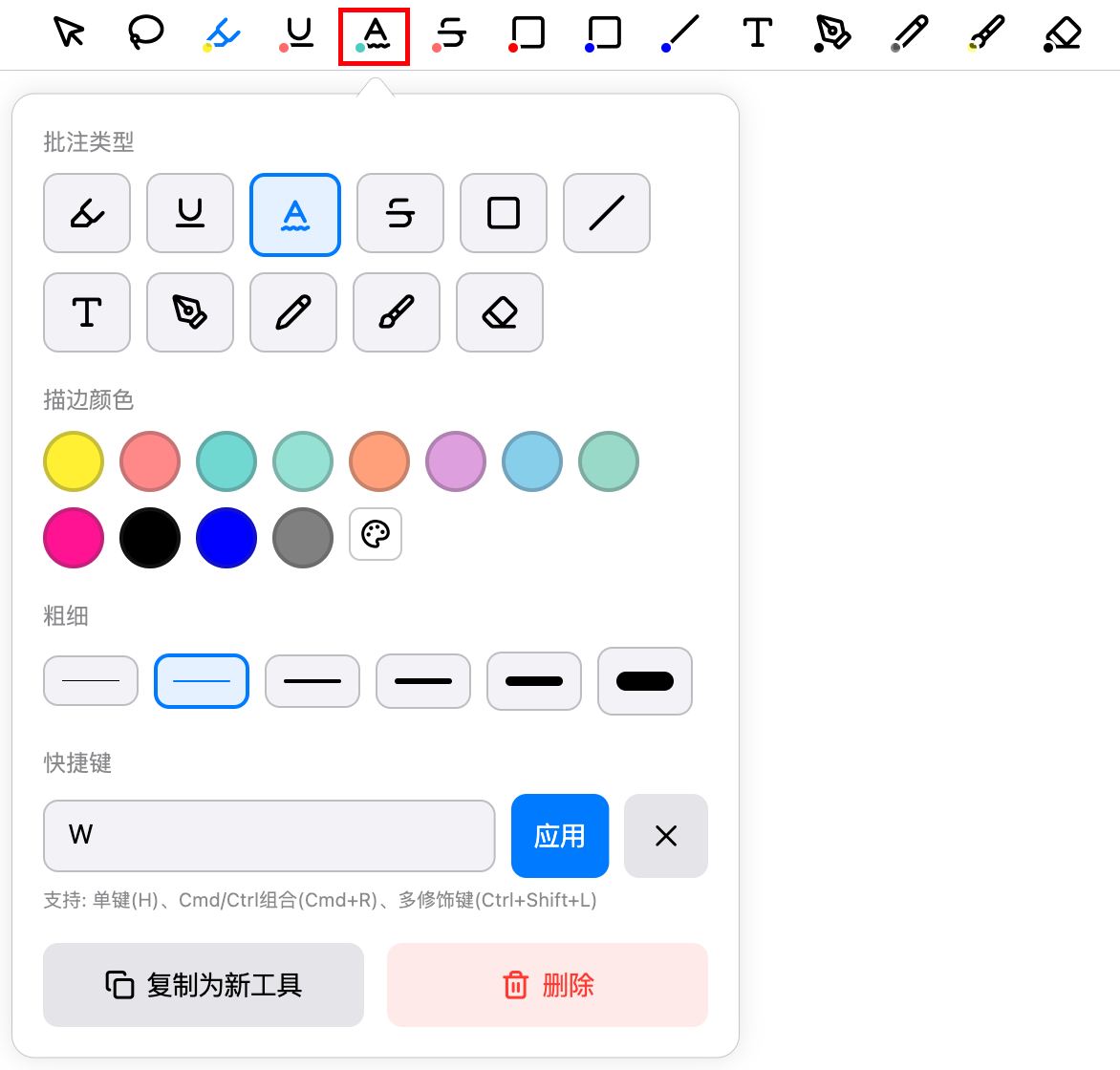Choose the blue-dot rectangle tool in toolbar

tap(604, 32)
